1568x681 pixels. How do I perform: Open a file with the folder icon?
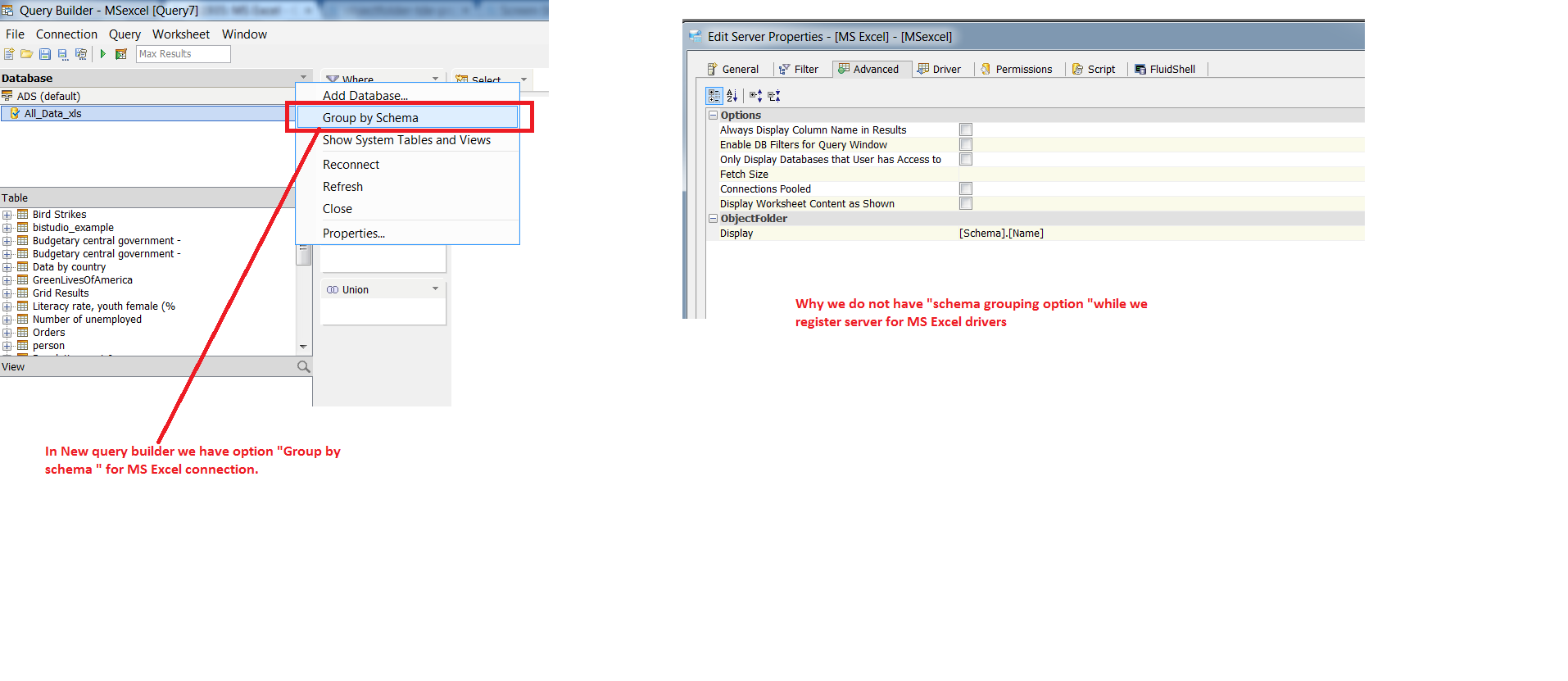27,54
